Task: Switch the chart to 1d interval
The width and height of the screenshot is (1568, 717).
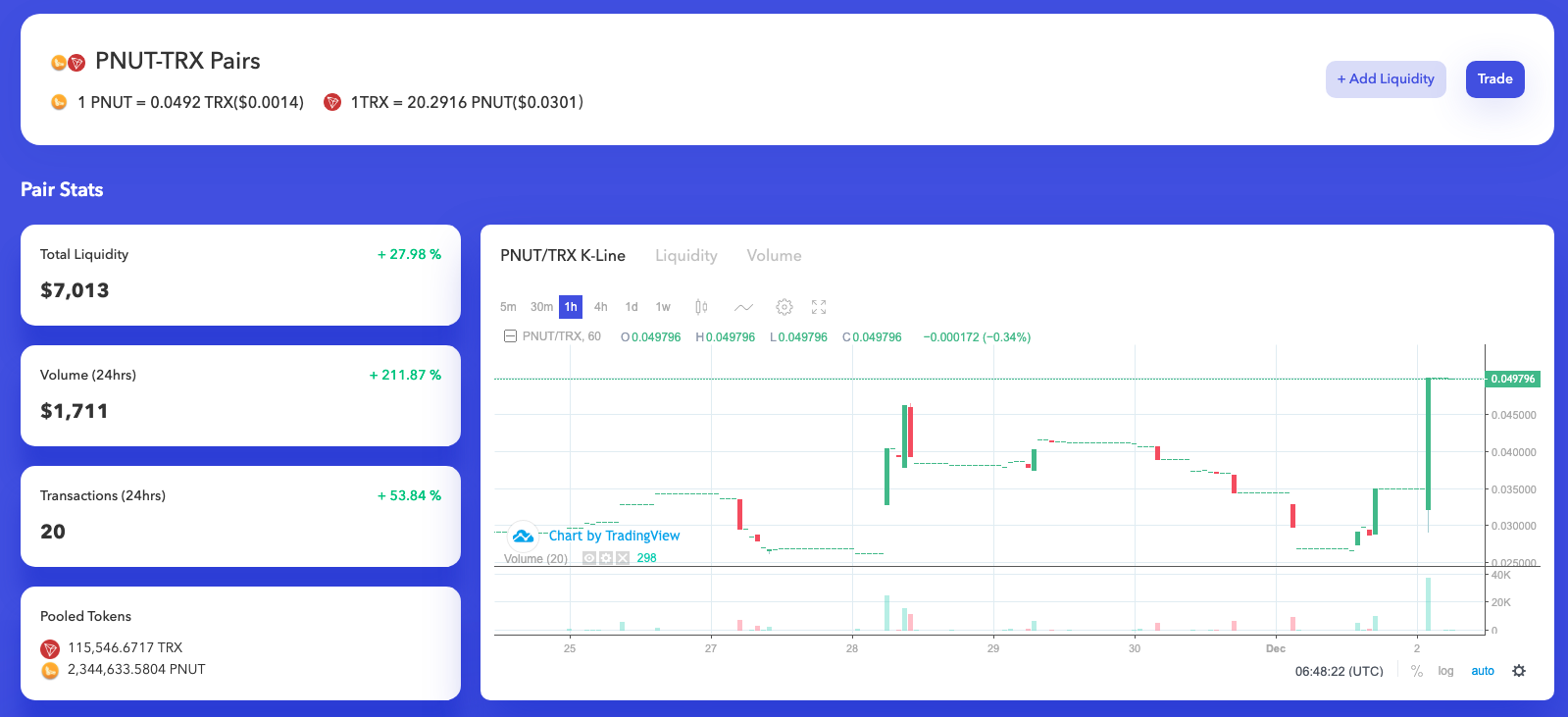Action: [x=632, y=307]
